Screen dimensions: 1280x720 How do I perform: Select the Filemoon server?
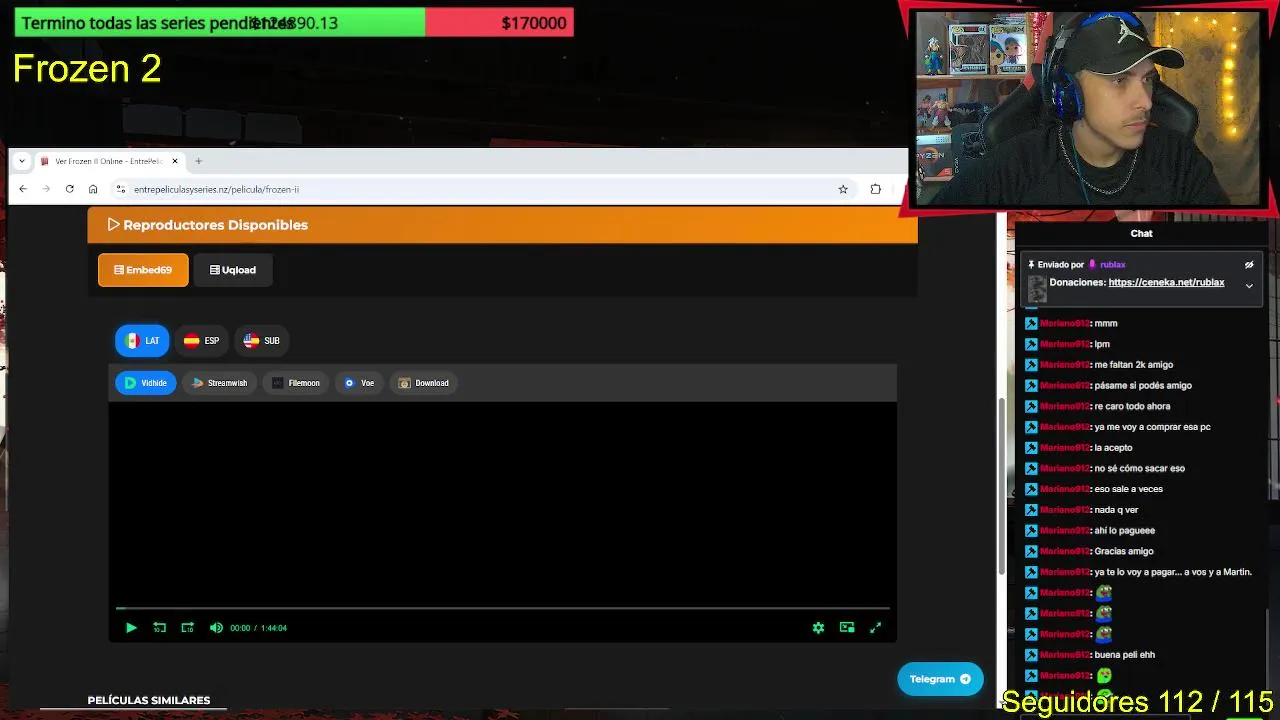(296, 383)
